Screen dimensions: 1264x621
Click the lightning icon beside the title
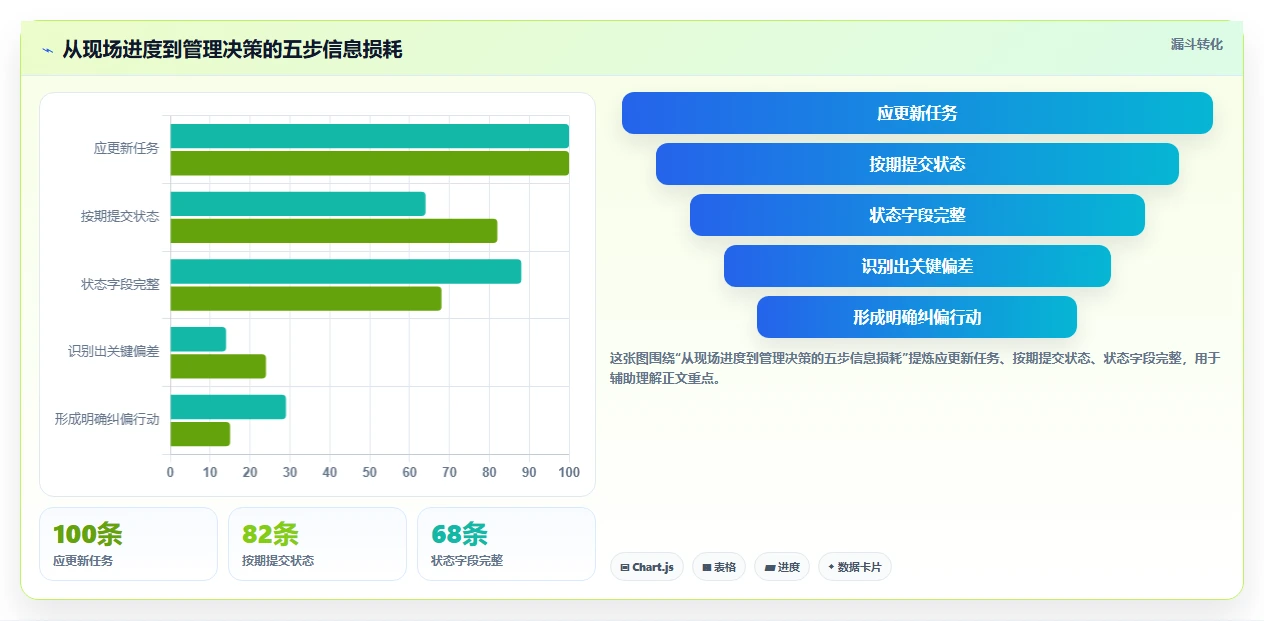48,50
